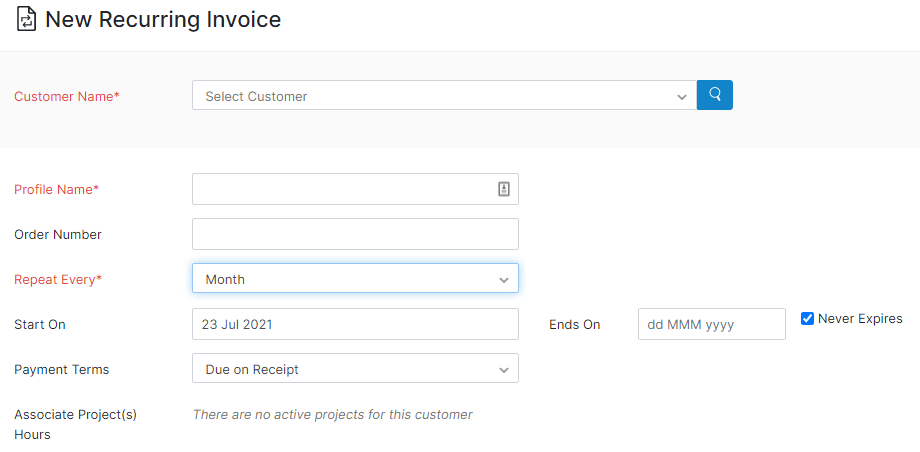
Task: Click the no active projects message
Action: (332, 414)
